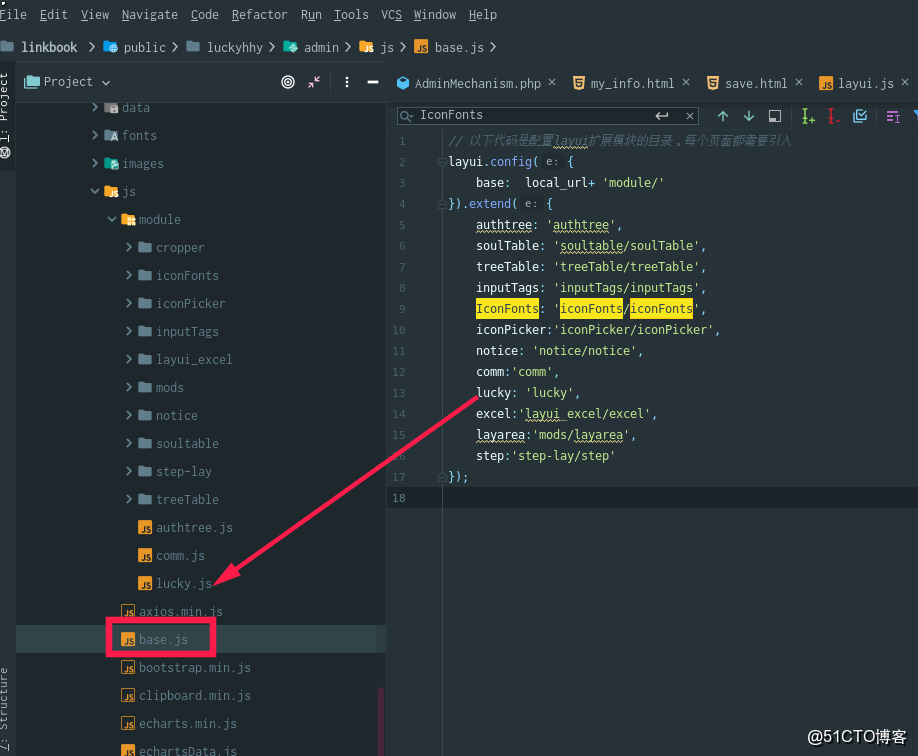Focus the IconFonts search field
This screenshot has width=918, height=756.
[536, 115]
